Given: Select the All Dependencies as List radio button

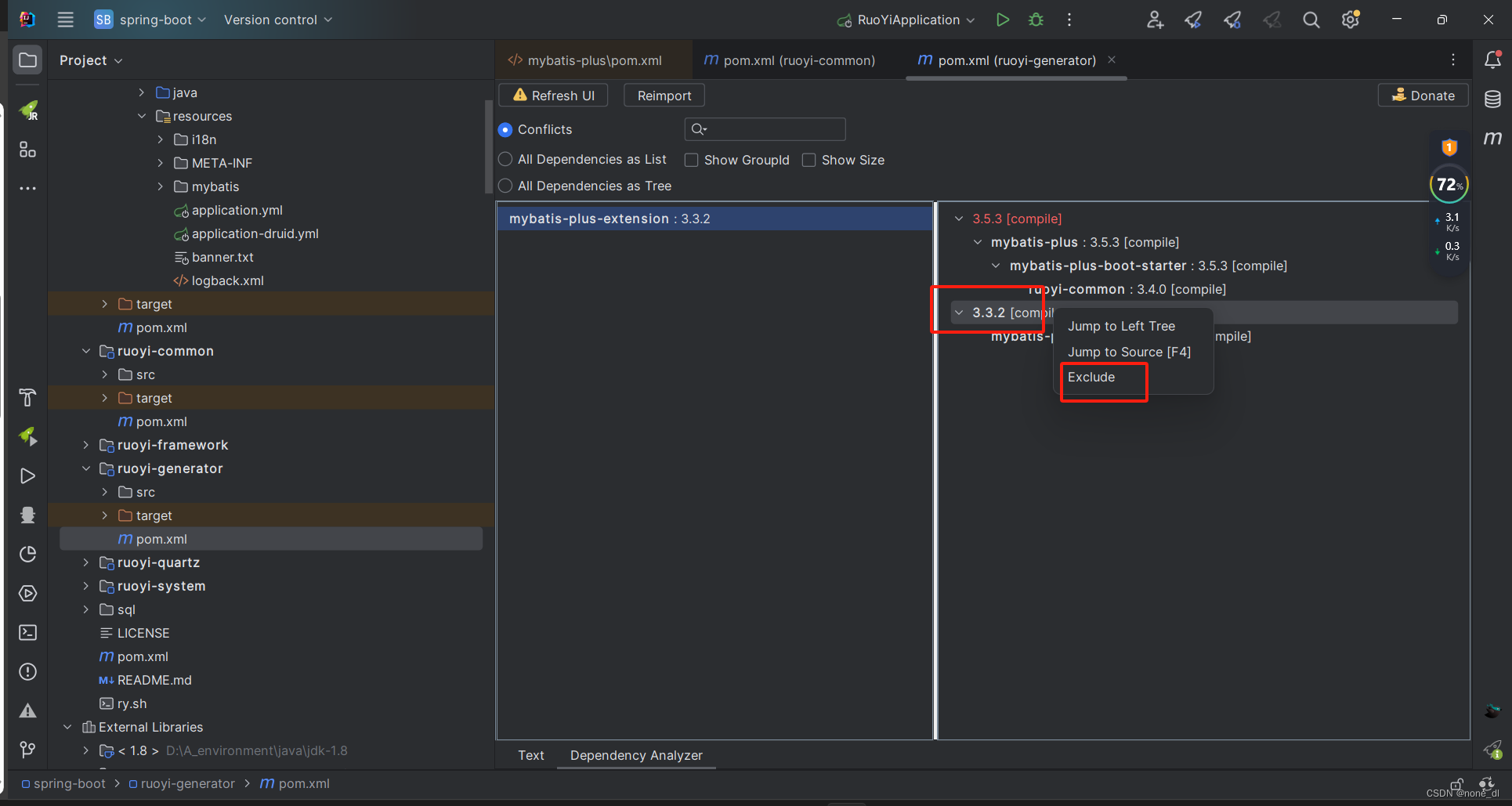Looking at the screenshot, I should (505, 159).
